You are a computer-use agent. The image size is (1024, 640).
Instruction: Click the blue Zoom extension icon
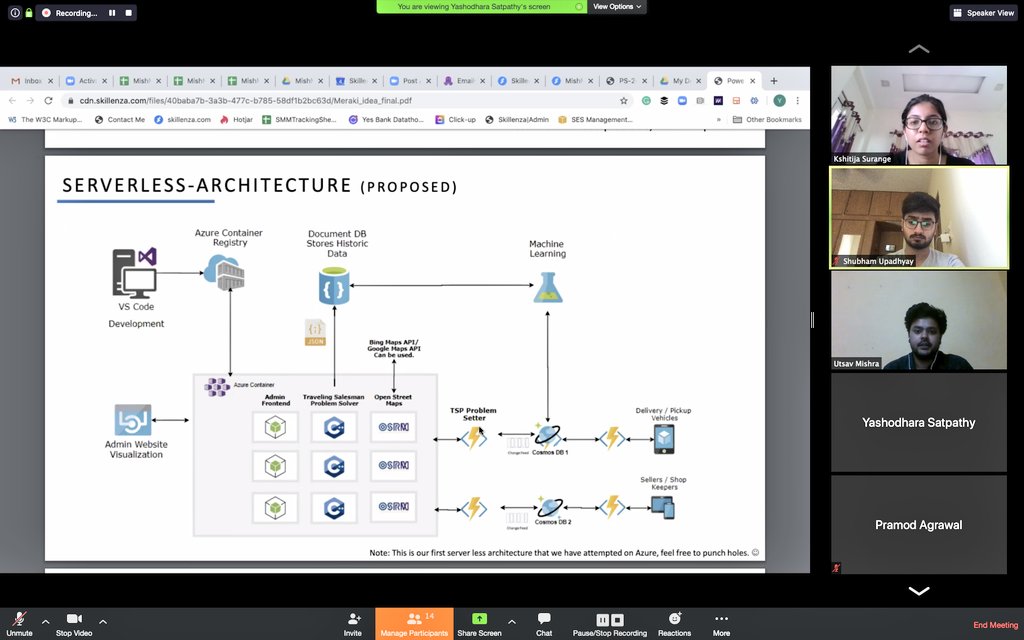click(682, 101)
